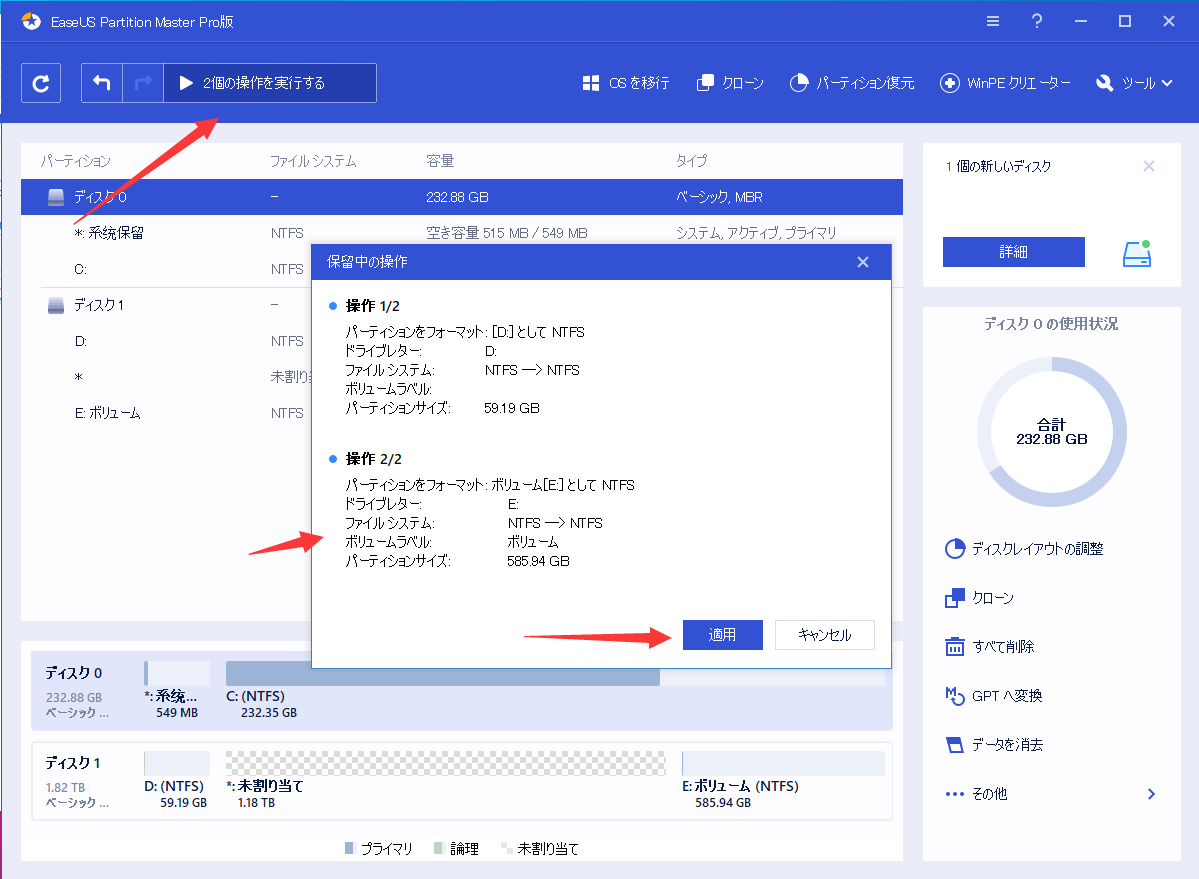Select the C: partition row
Screen dimensions: 1199x879
pos(165,269)
